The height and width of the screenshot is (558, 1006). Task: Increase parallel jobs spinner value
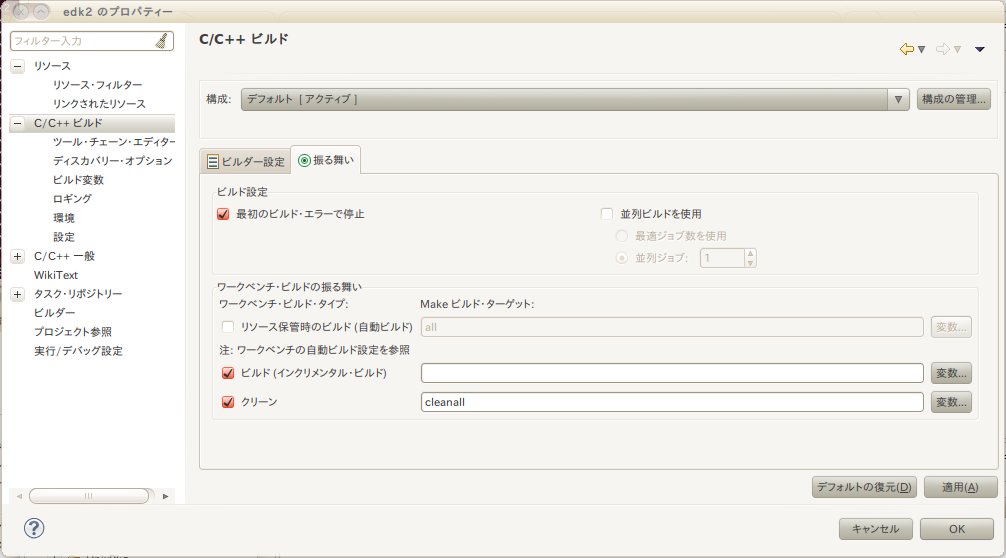[x=750, y=253]
